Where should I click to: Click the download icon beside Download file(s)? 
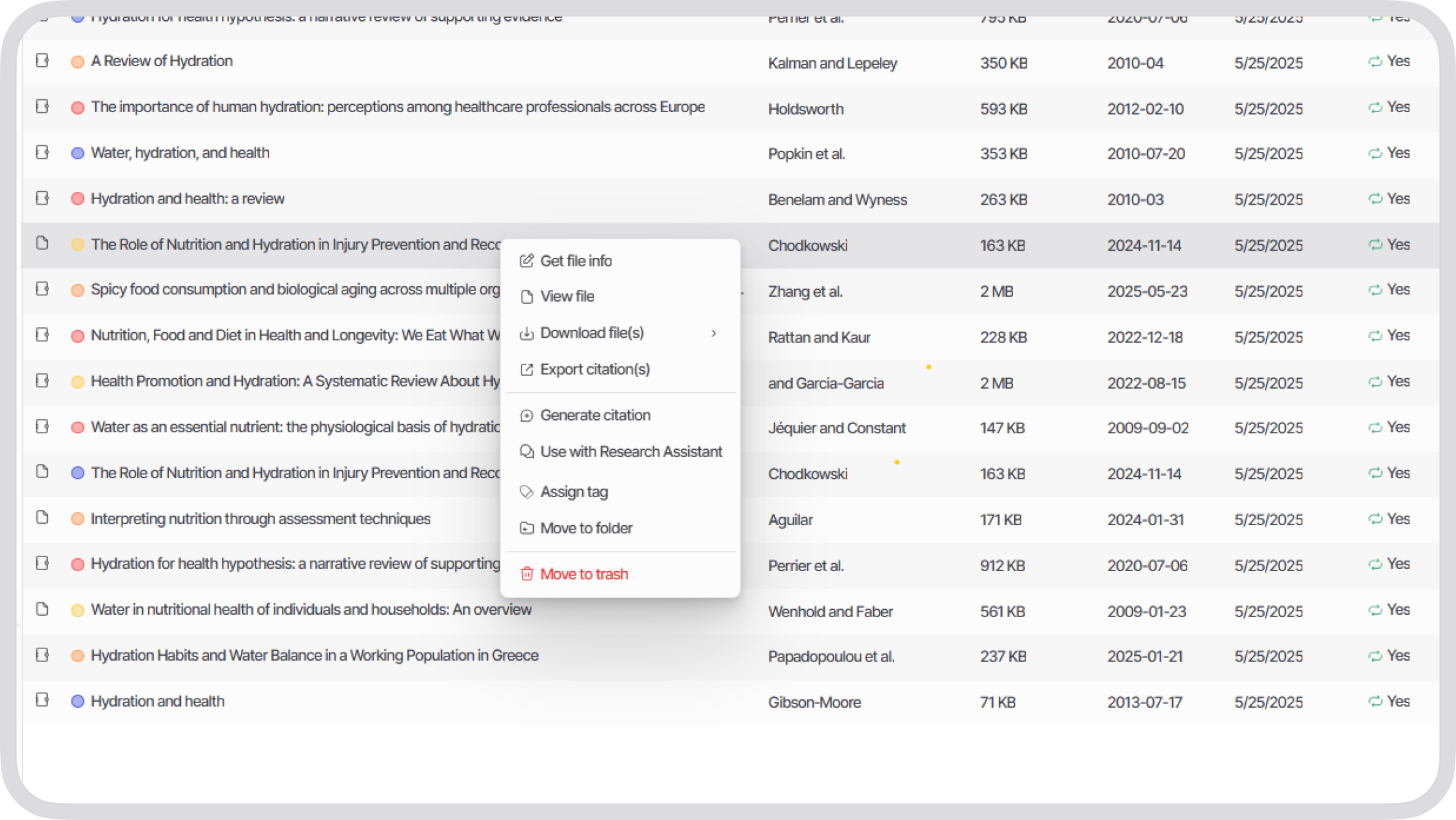click(x=526, y=333)
